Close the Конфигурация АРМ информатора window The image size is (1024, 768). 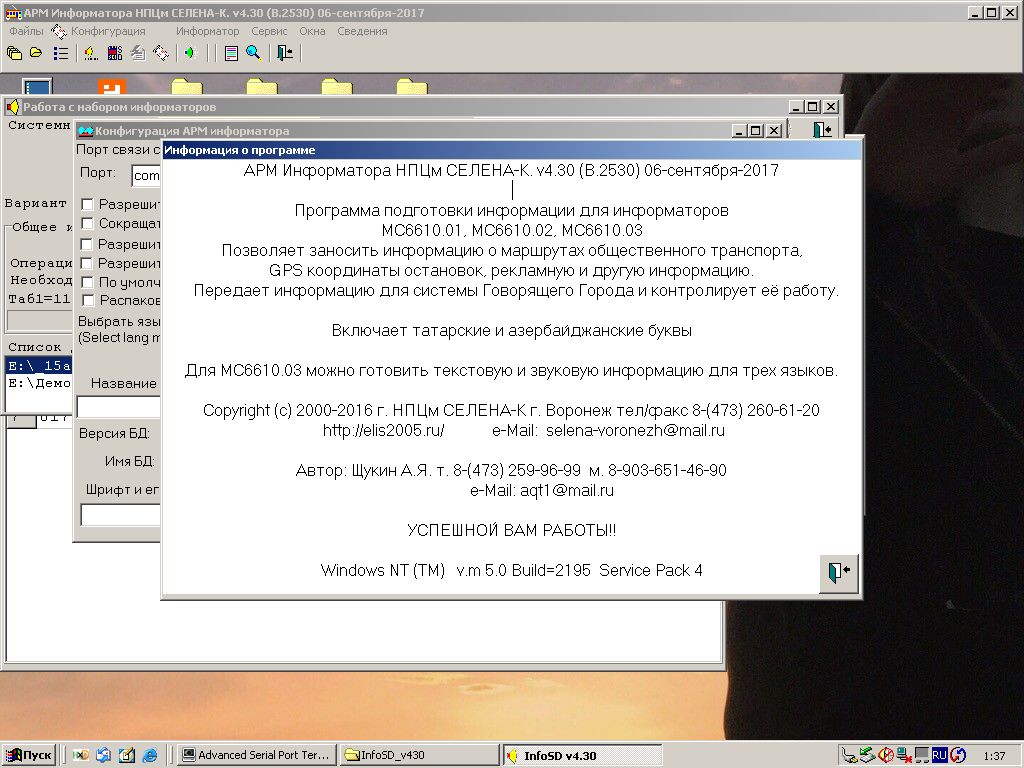tap(774, 131)
